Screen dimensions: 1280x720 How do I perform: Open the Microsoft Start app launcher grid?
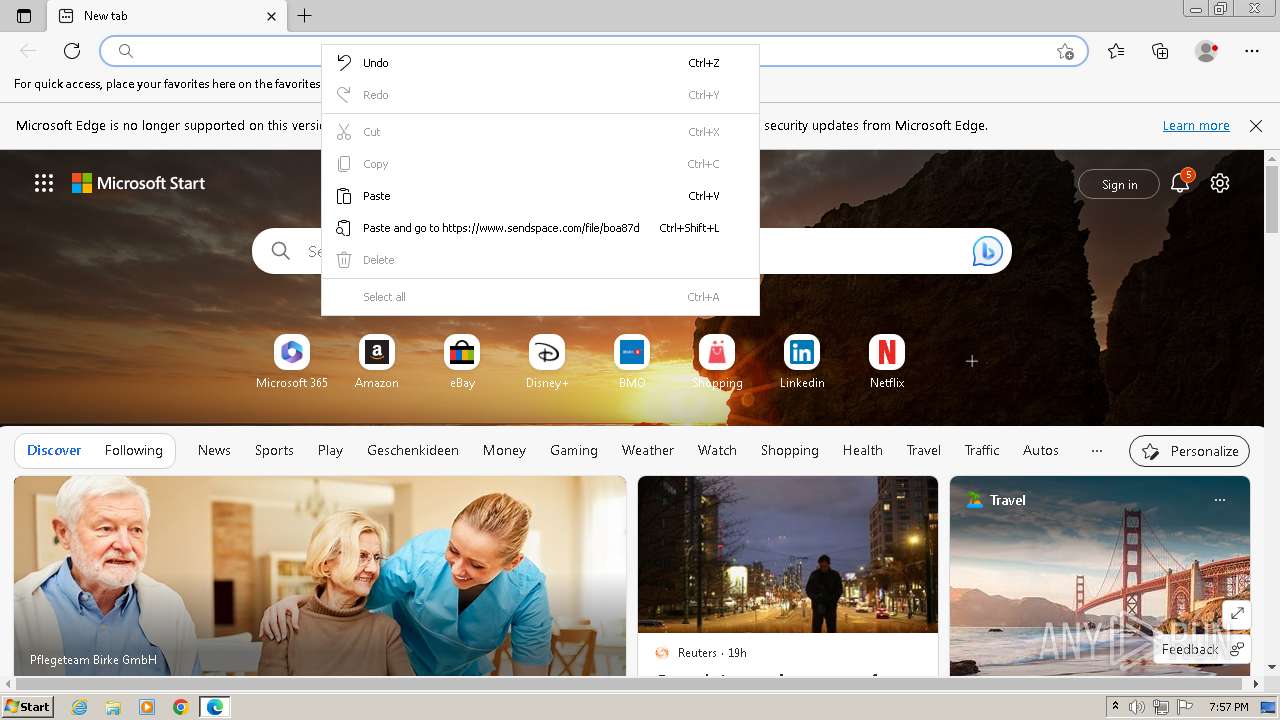44,183
